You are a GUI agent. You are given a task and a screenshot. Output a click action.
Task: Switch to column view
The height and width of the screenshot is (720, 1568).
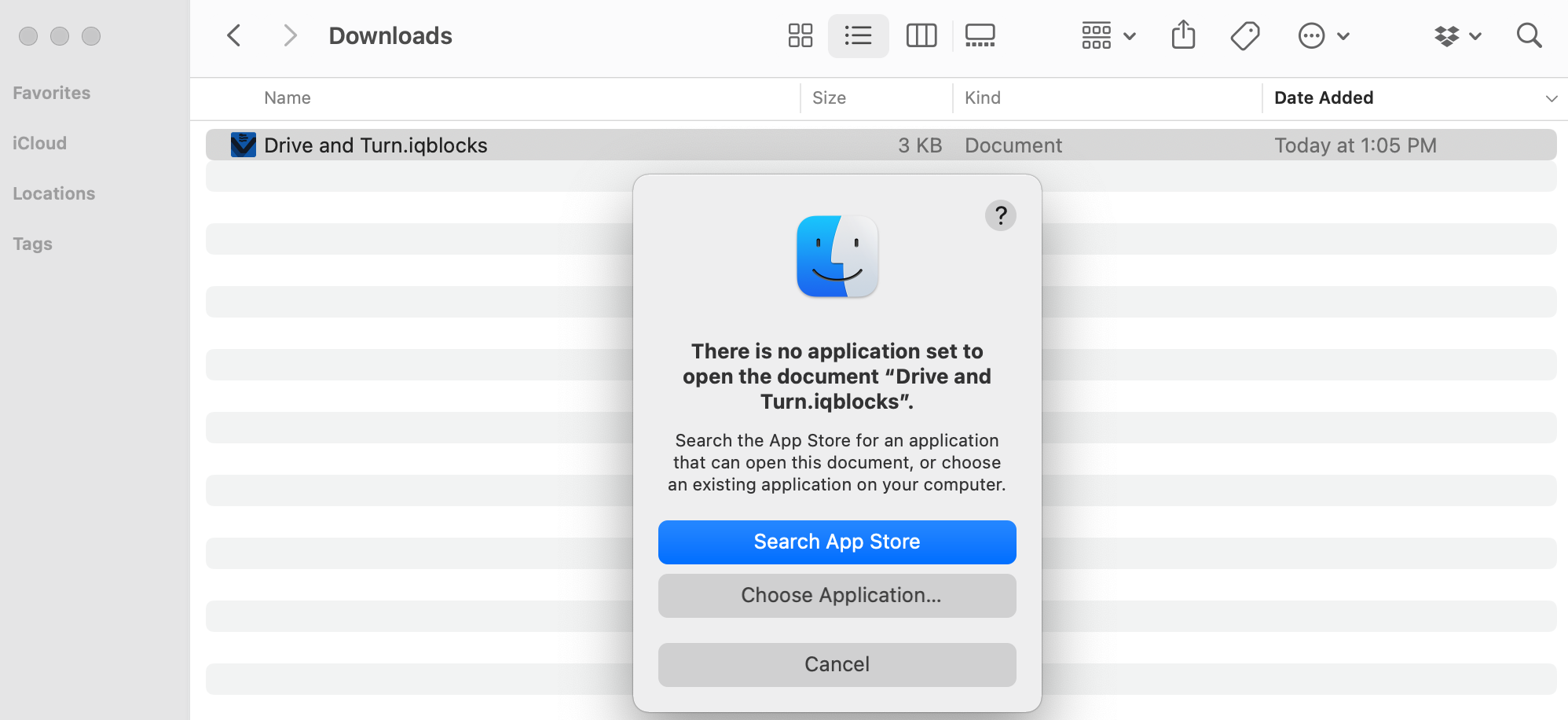coord(921,35)
